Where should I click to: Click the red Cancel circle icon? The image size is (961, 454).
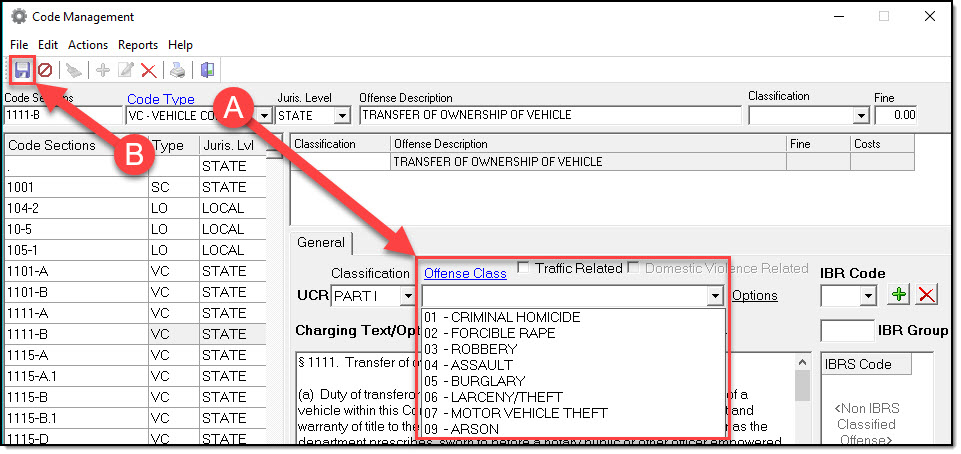point(45,70)
